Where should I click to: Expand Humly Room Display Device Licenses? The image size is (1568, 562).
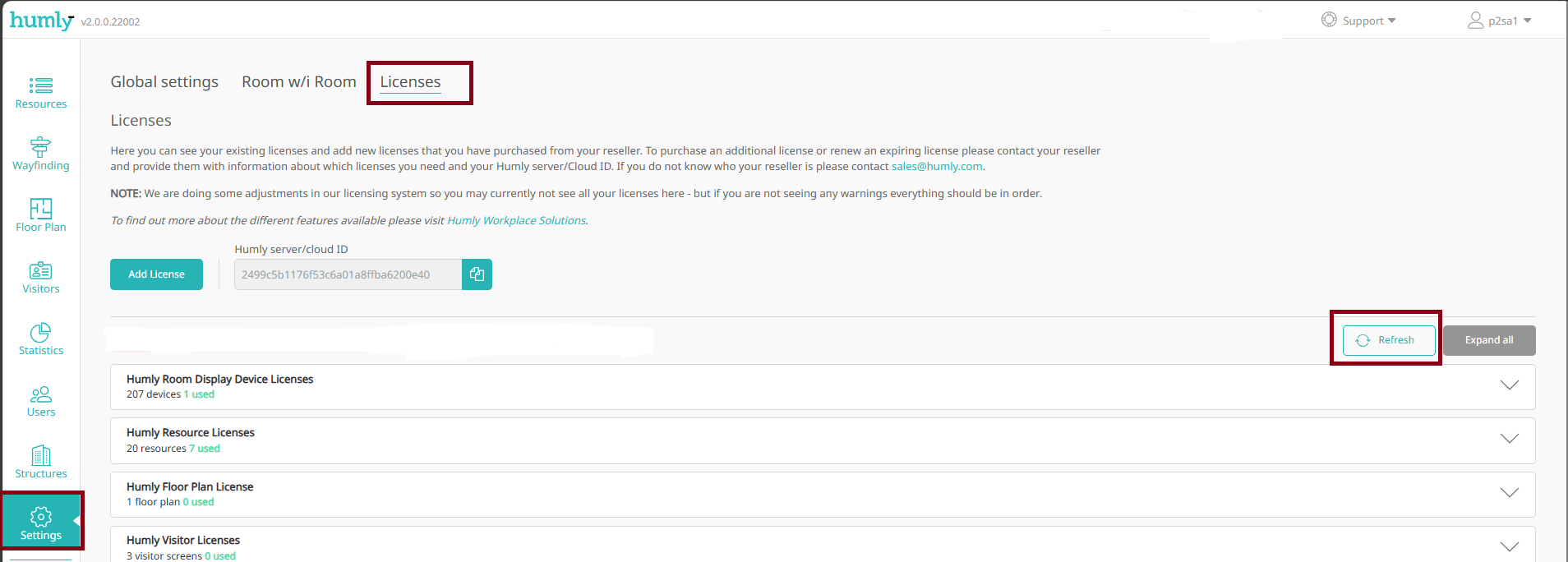point(1509,385)
